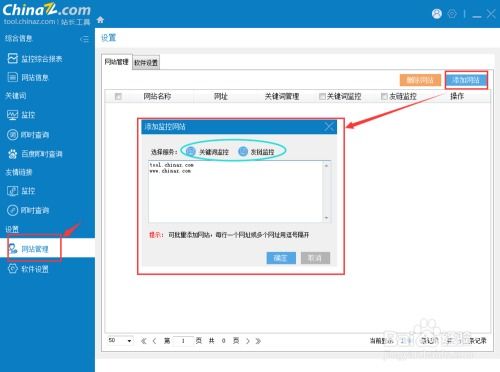Go to next page arrow
This screenshot has width=500, height=372.
(248, 341)
